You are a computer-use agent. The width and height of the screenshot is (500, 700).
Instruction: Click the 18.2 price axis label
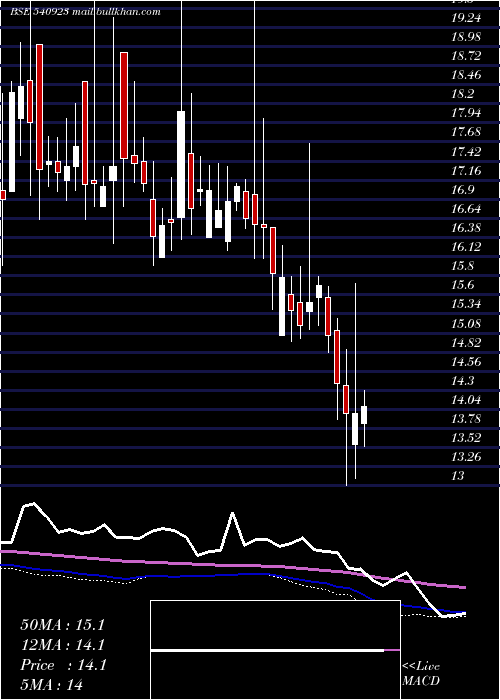(462, 94)
